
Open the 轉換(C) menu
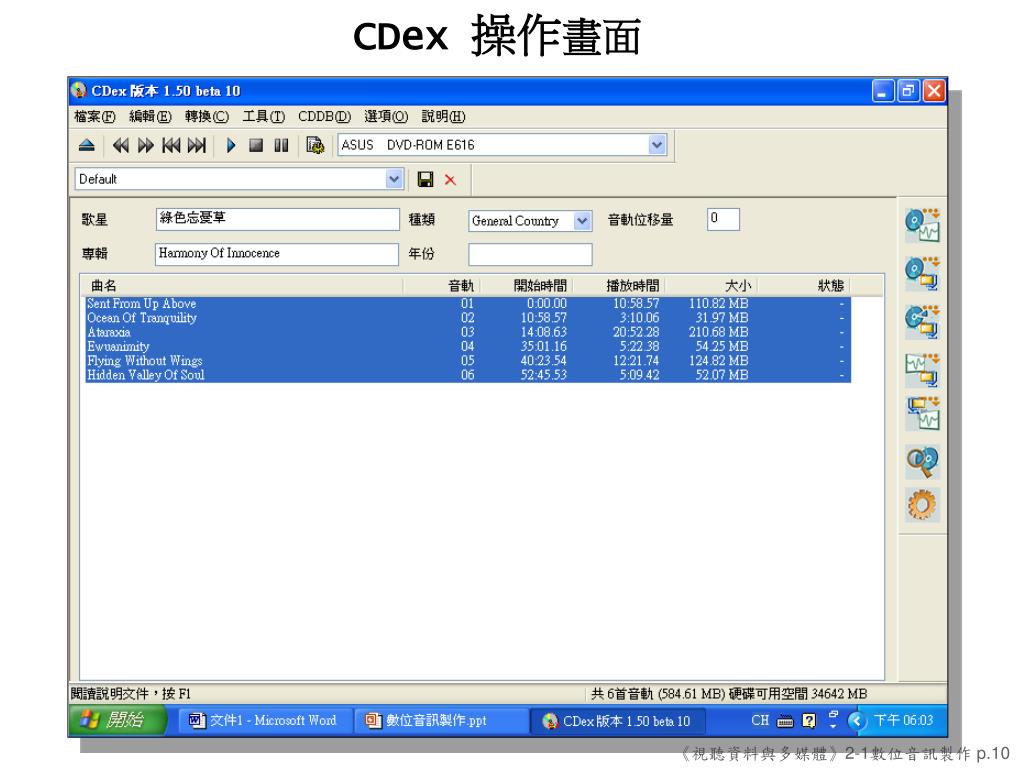[x=206, y=116]
